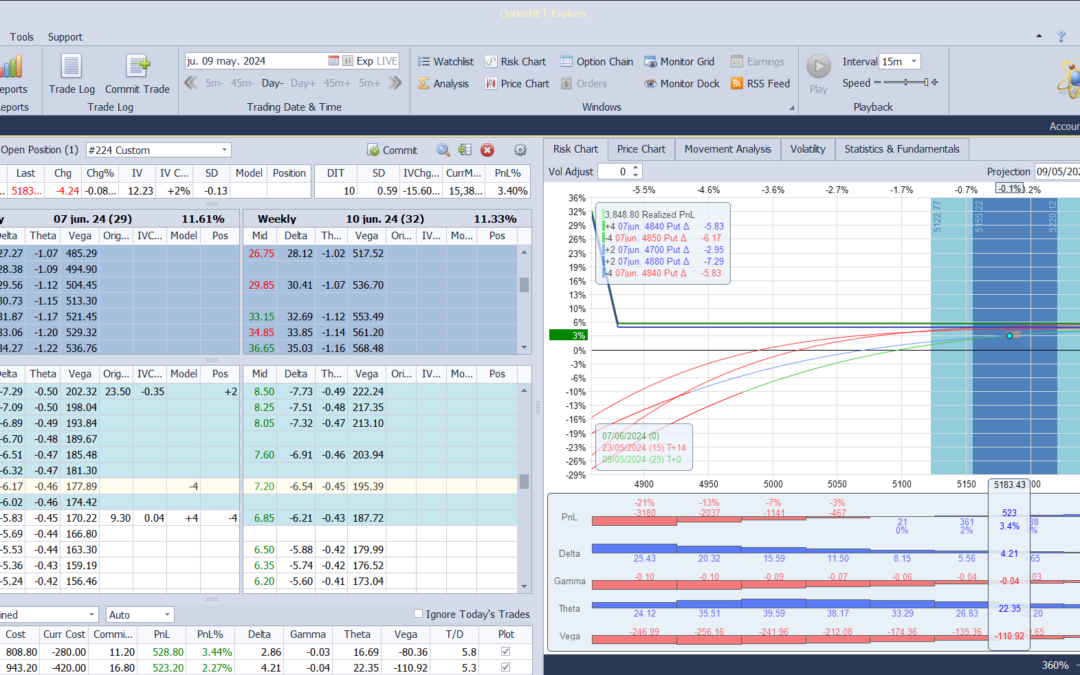Step back 45 minutes with 45m-
1080x675 pixels.
click(x=242, y=83)
